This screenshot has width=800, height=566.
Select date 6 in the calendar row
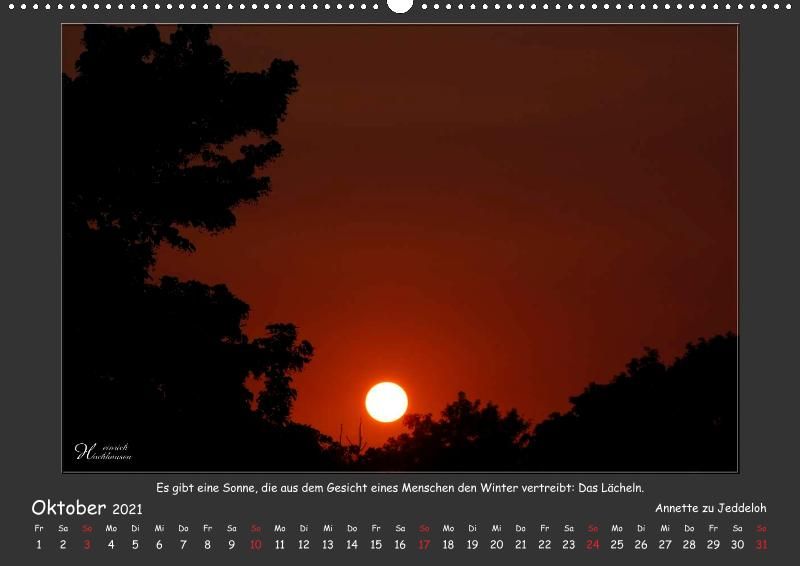159,545
